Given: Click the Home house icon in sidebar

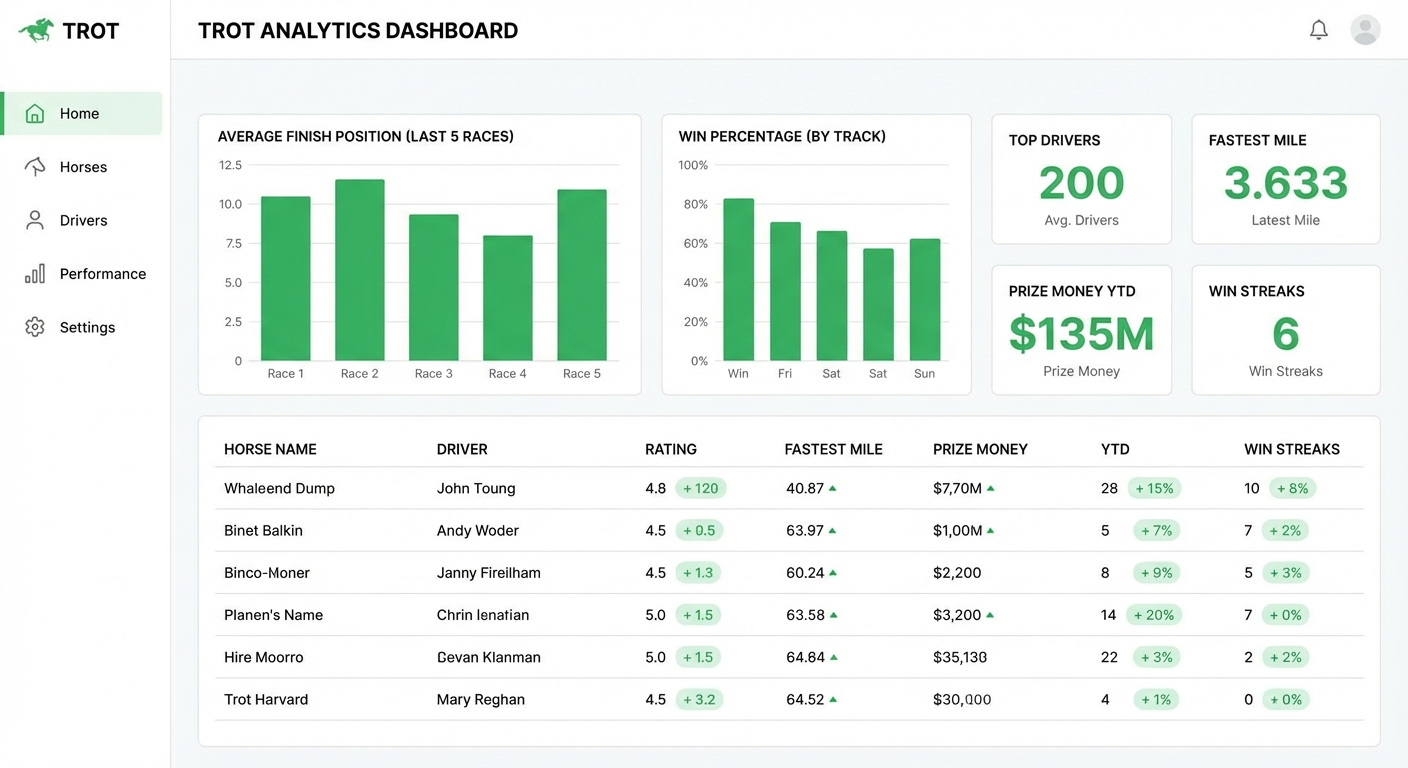Looking at the screenshot, I should click(x=35, y=114).
